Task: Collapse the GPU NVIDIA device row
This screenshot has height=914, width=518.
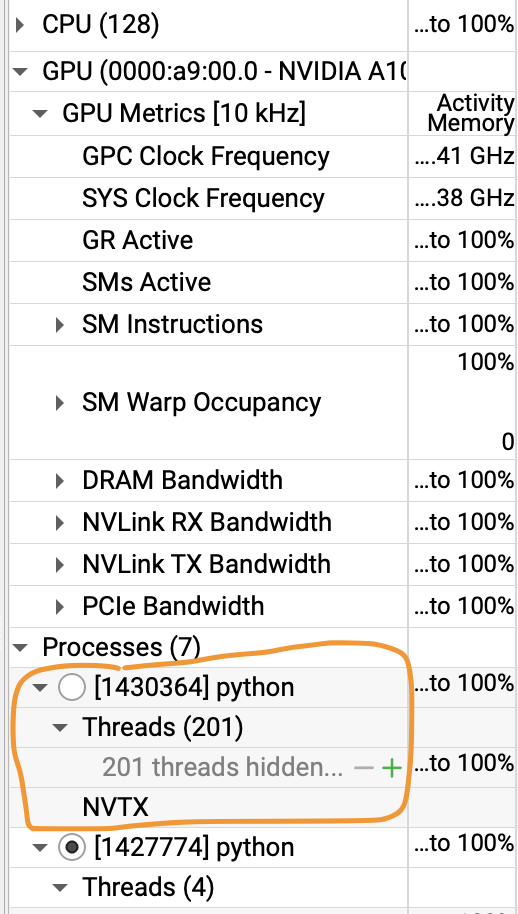Action: pos(20,72)
